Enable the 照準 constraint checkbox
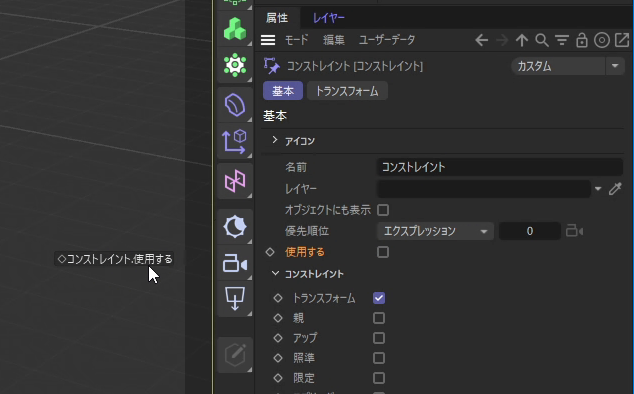634x394 pixels. (x=379, y=358)
